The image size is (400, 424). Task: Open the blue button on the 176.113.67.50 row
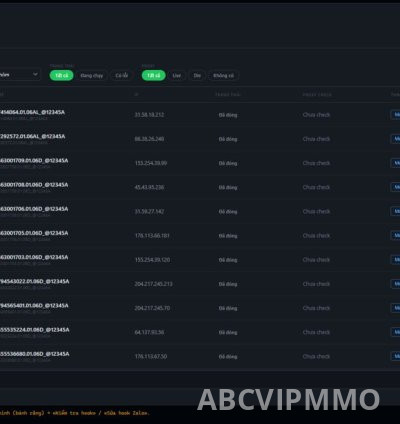coord(395,356)
